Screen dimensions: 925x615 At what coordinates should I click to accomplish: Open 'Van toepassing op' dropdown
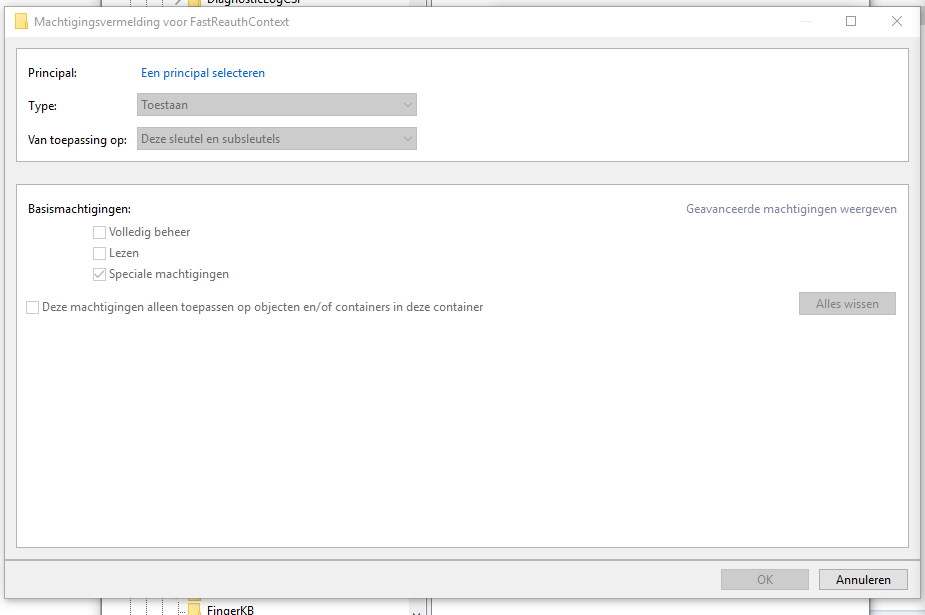click(x=277, y=139)
